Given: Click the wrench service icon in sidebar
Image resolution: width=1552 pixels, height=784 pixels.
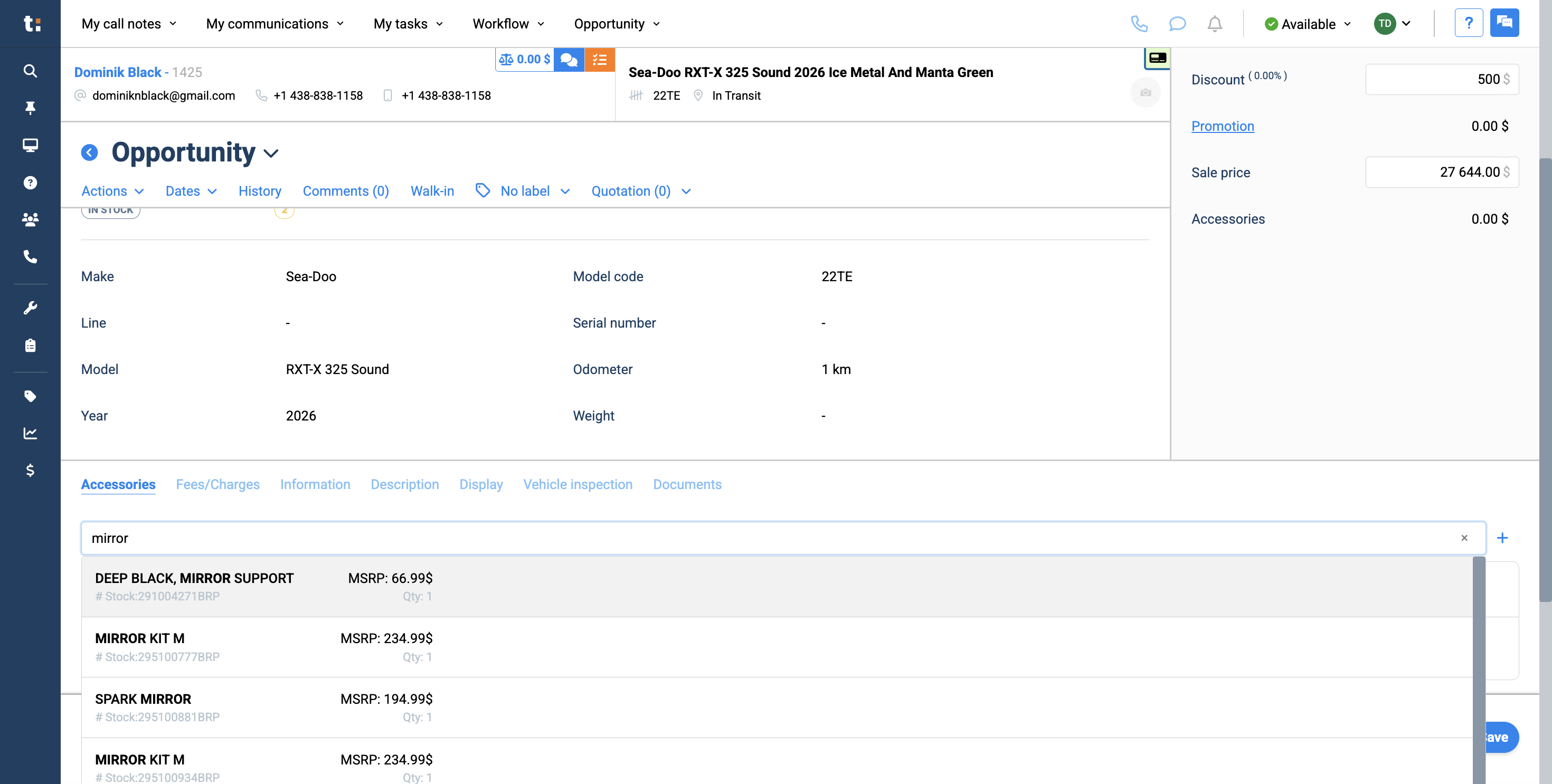Looking at the screenshot, I should tap(30, 308).
